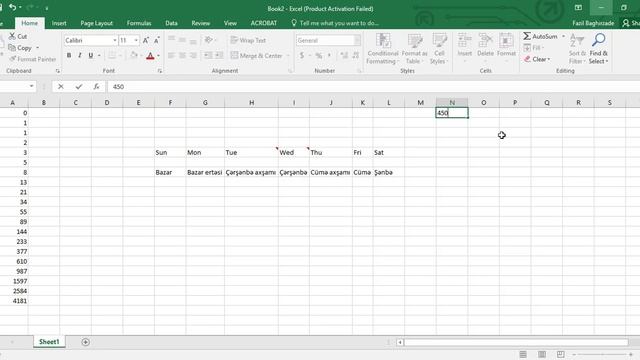Open the Clear dropdown
Screen dimensions: 640x360
pos(537,59)
